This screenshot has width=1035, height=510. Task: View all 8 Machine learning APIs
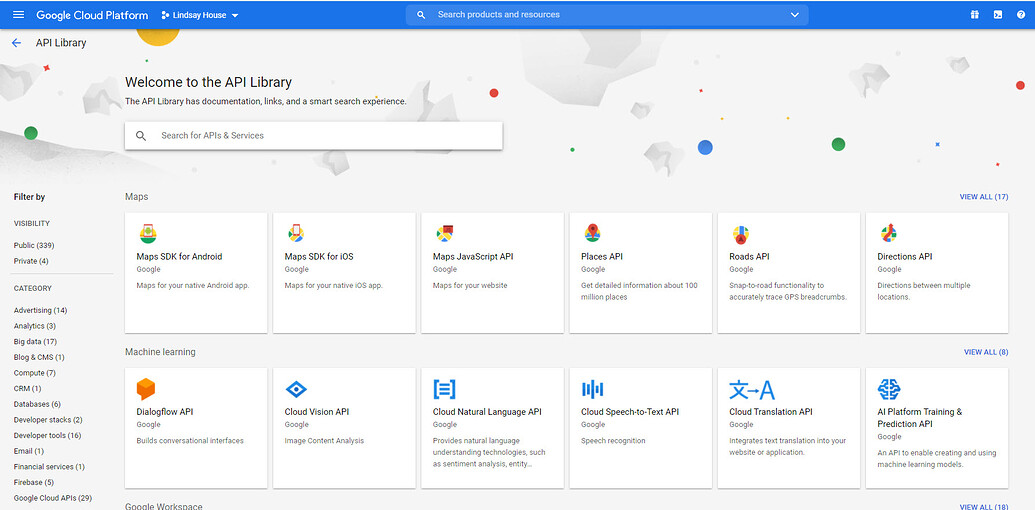point(986,352)
